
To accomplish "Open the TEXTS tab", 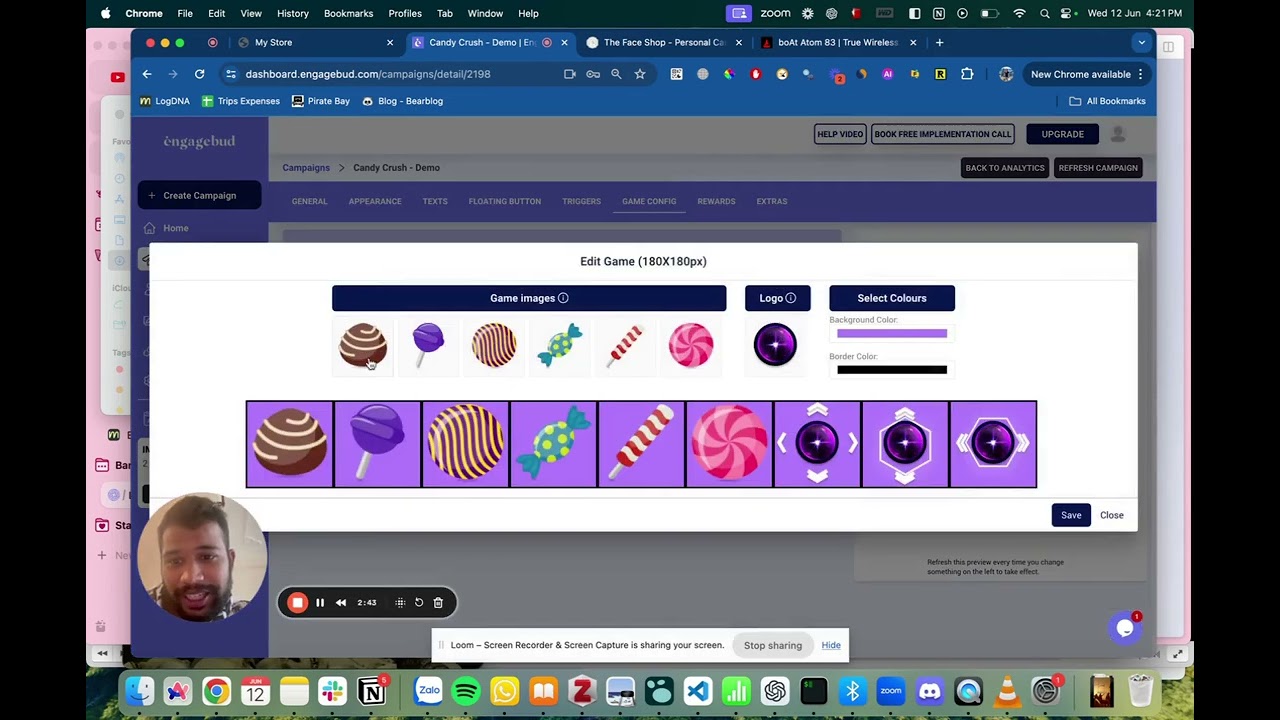I will (435, 201).
